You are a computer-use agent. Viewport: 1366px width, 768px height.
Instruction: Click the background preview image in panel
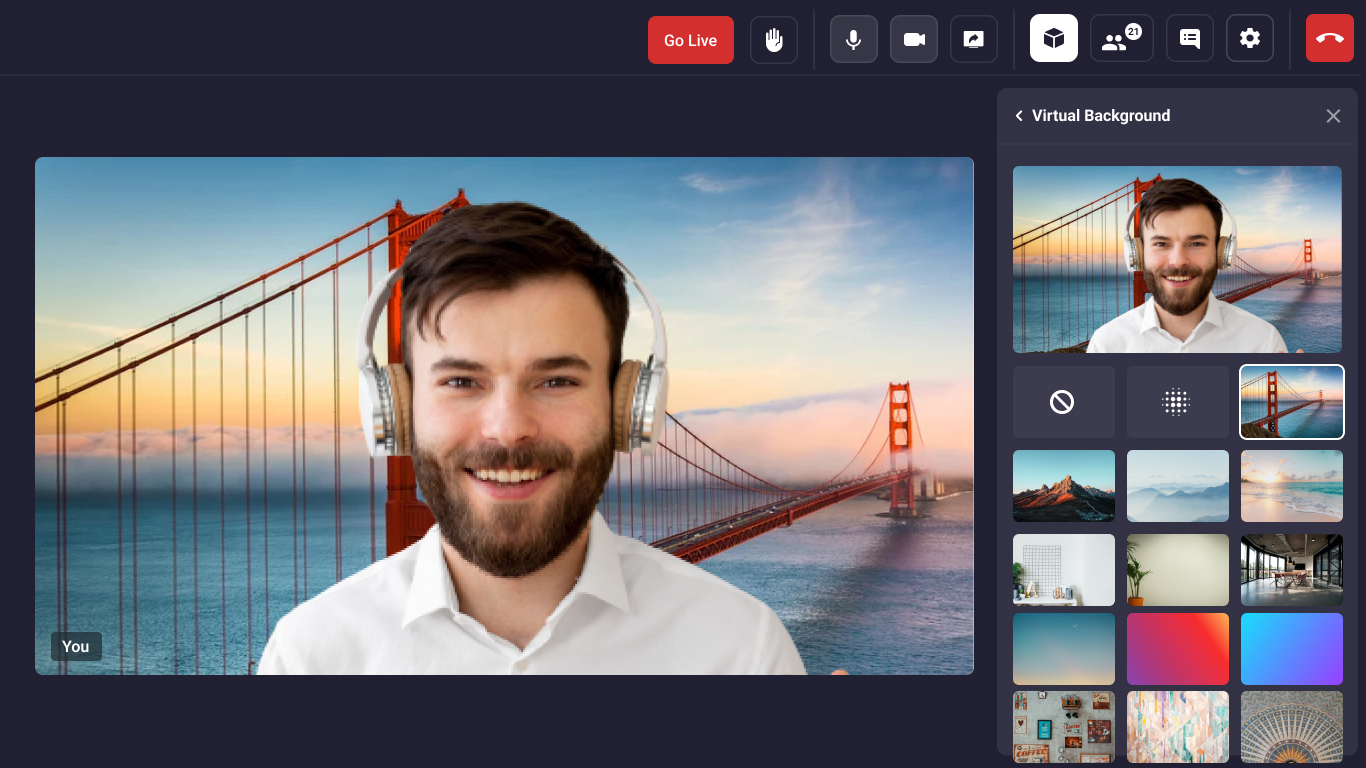click(x=1177, y=259)
